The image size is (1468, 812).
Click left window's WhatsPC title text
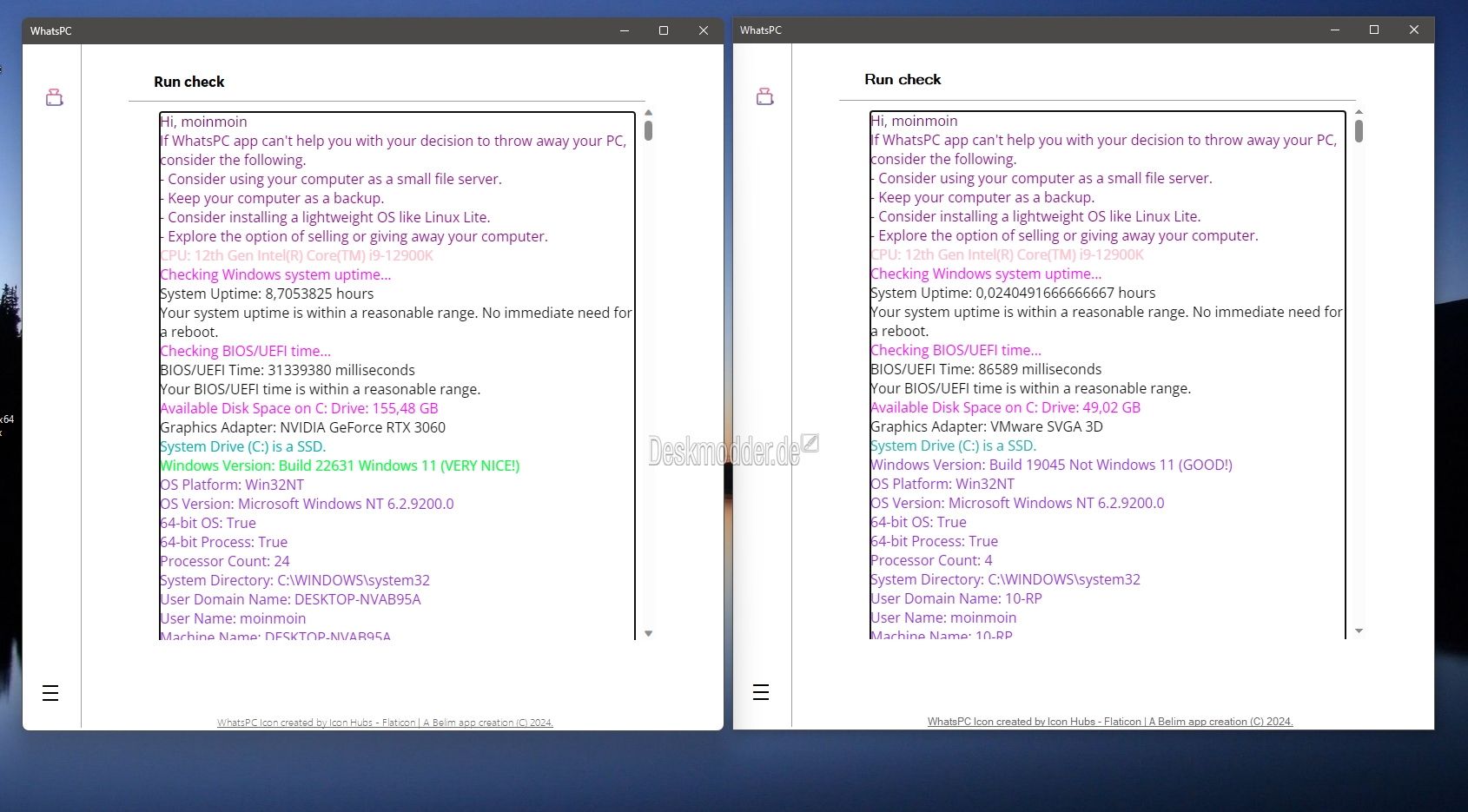(x=51, y=31)
